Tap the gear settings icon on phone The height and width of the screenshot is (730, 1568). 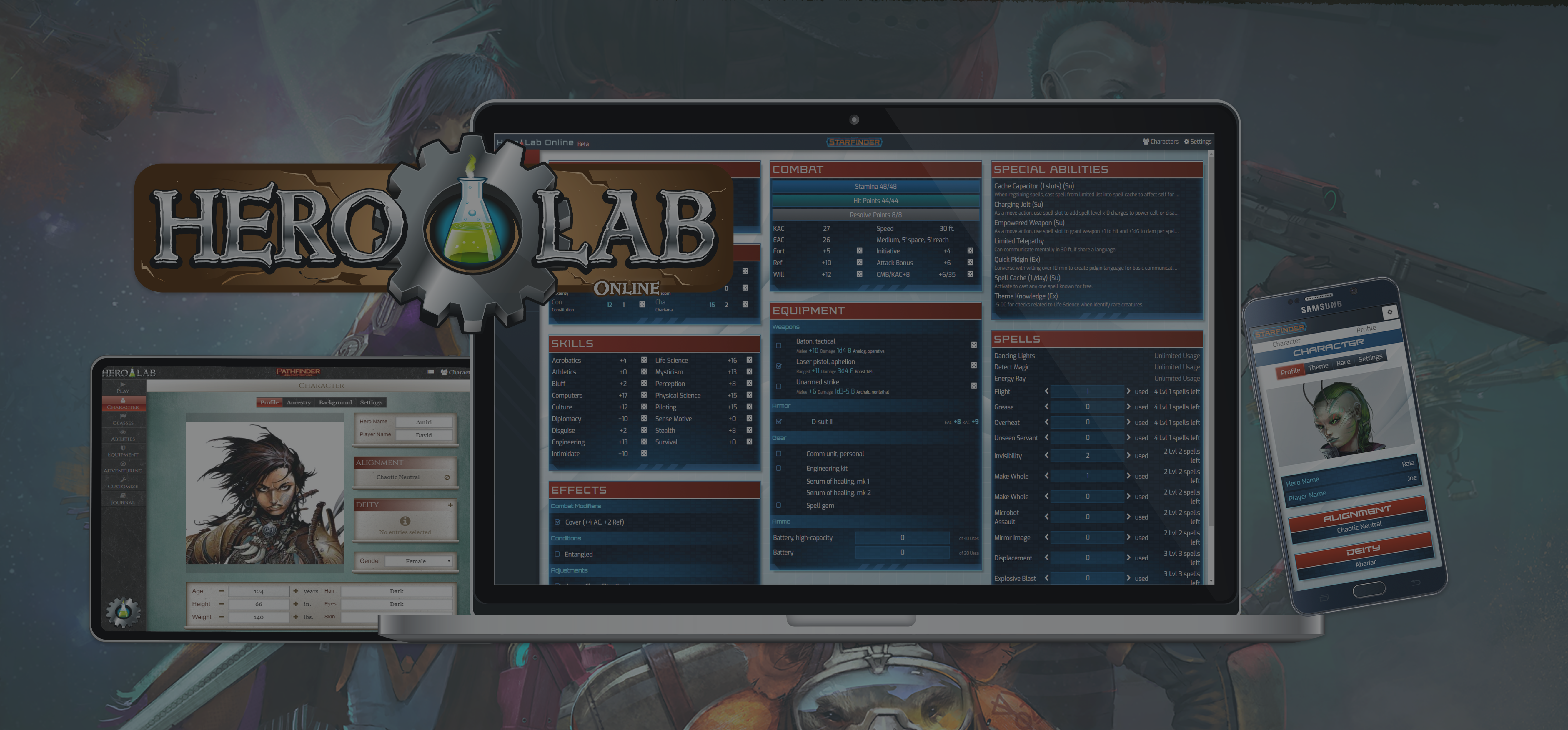1390,312
